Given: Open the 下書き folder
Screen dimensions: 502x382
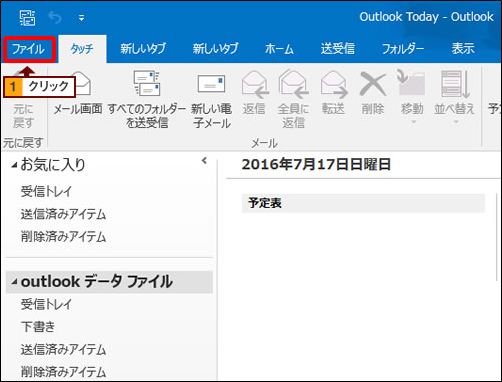Looking at the screenshot, I should pos(38,327).
